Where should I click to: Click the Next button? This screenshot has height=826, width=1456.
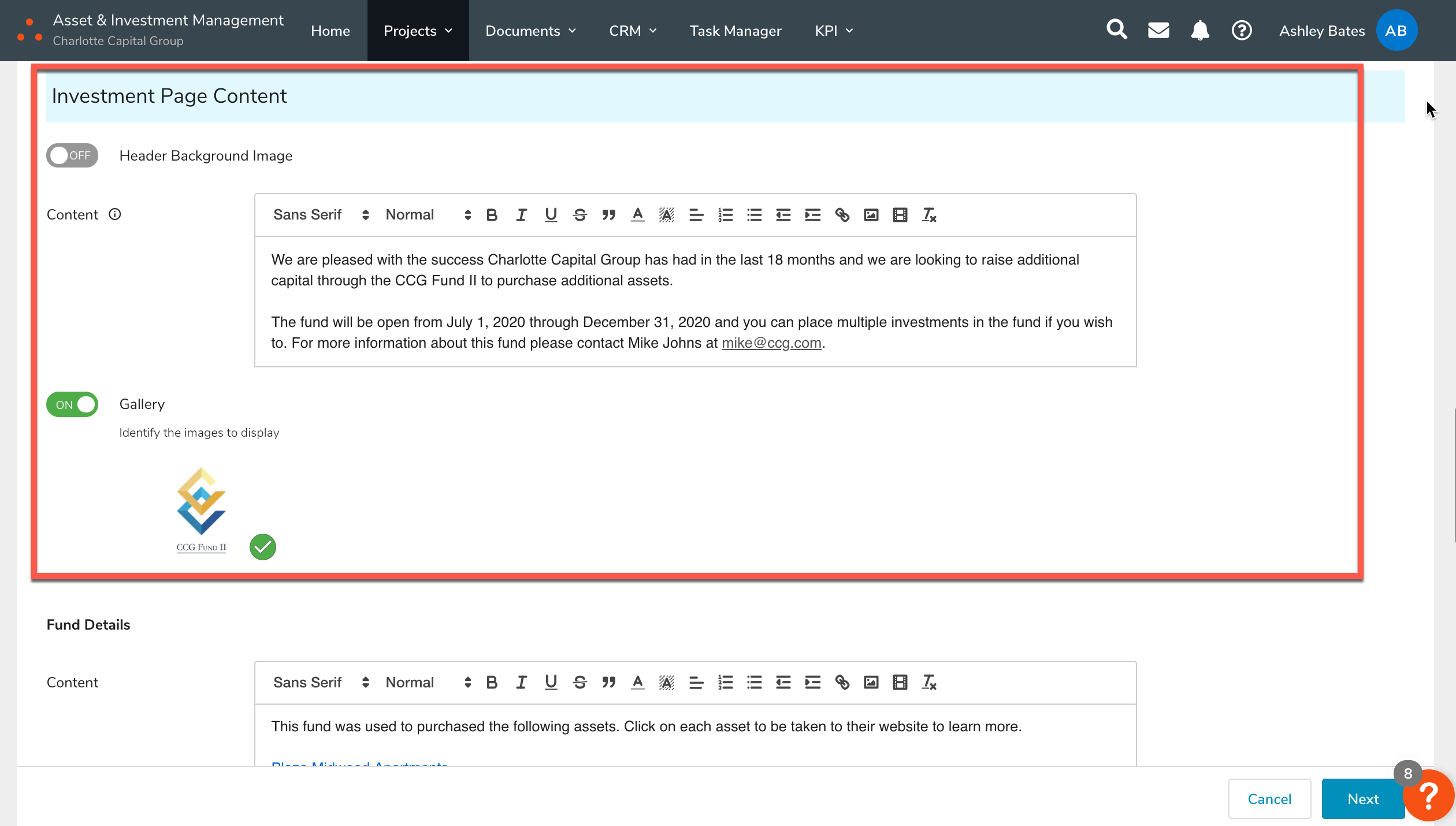tap(1362, 799)
